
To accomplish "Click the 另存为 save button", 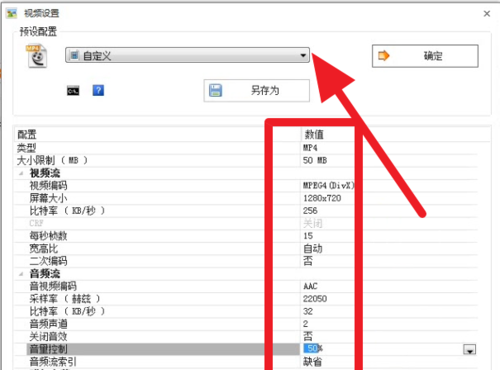I will click(257, 90).
